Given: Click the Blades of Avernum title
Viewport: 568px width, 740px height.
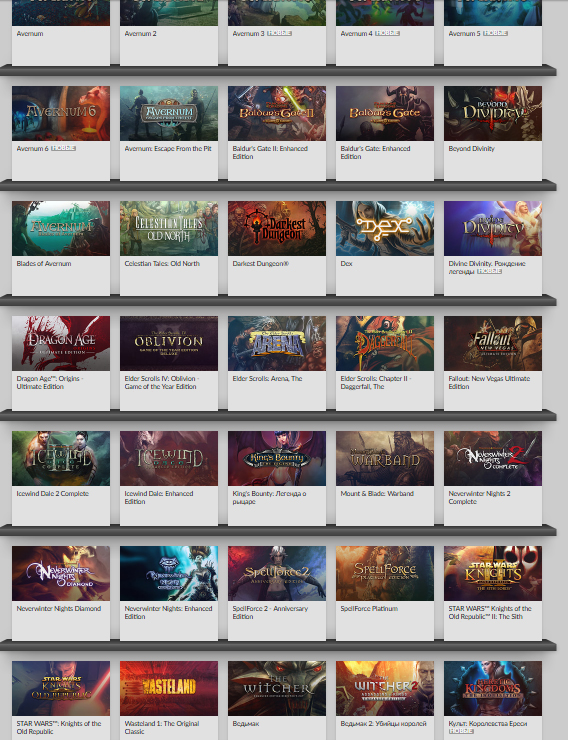Looking at the screenshot, I should click(x=43, y=263).
